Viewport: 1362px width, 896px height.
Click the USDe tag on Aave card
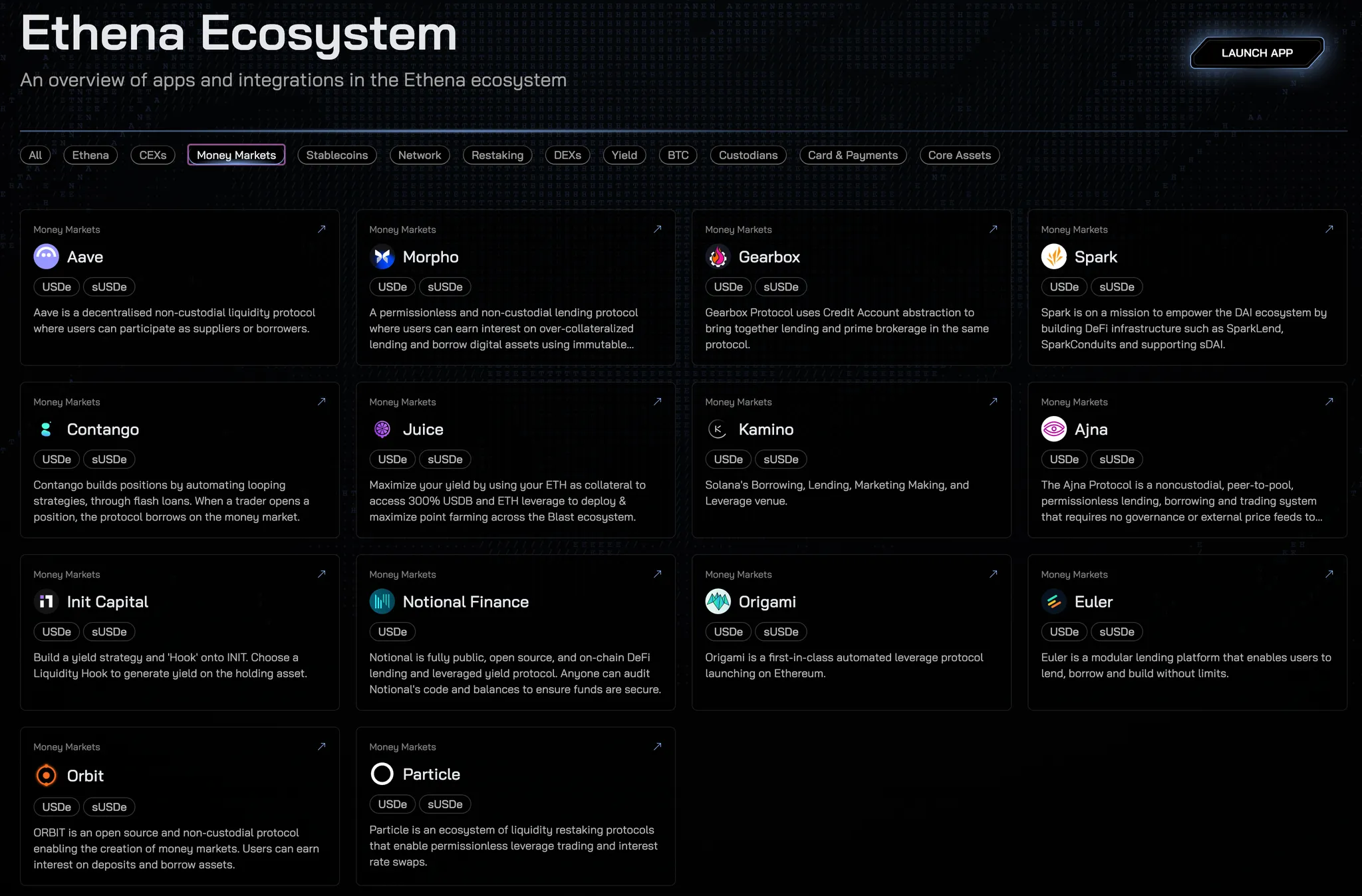coord(57,287)
